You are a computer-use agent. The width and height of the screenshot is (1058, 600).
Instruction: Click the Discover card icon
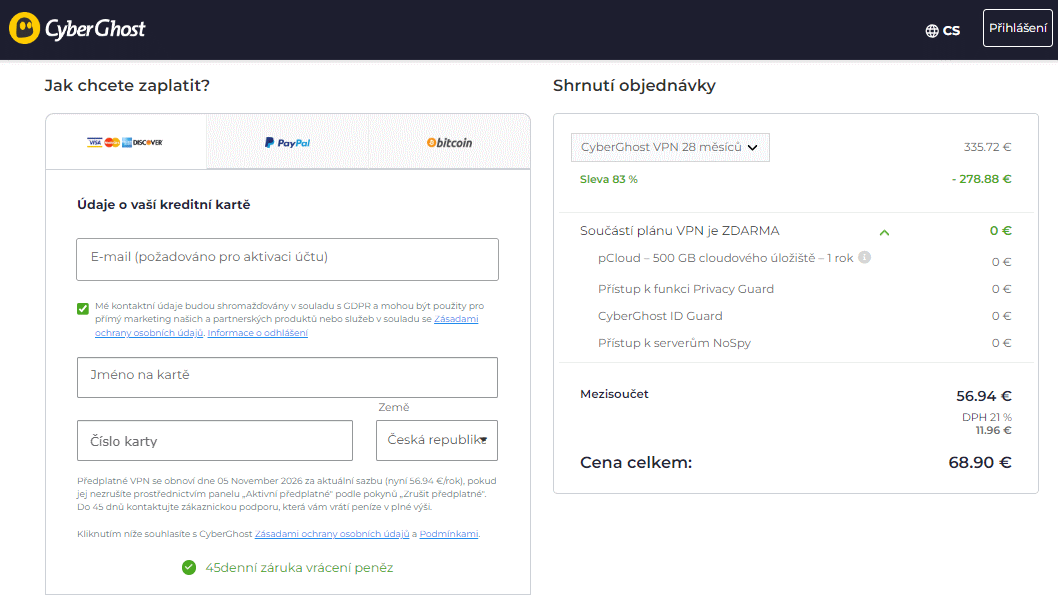click(x=148, y=142)
